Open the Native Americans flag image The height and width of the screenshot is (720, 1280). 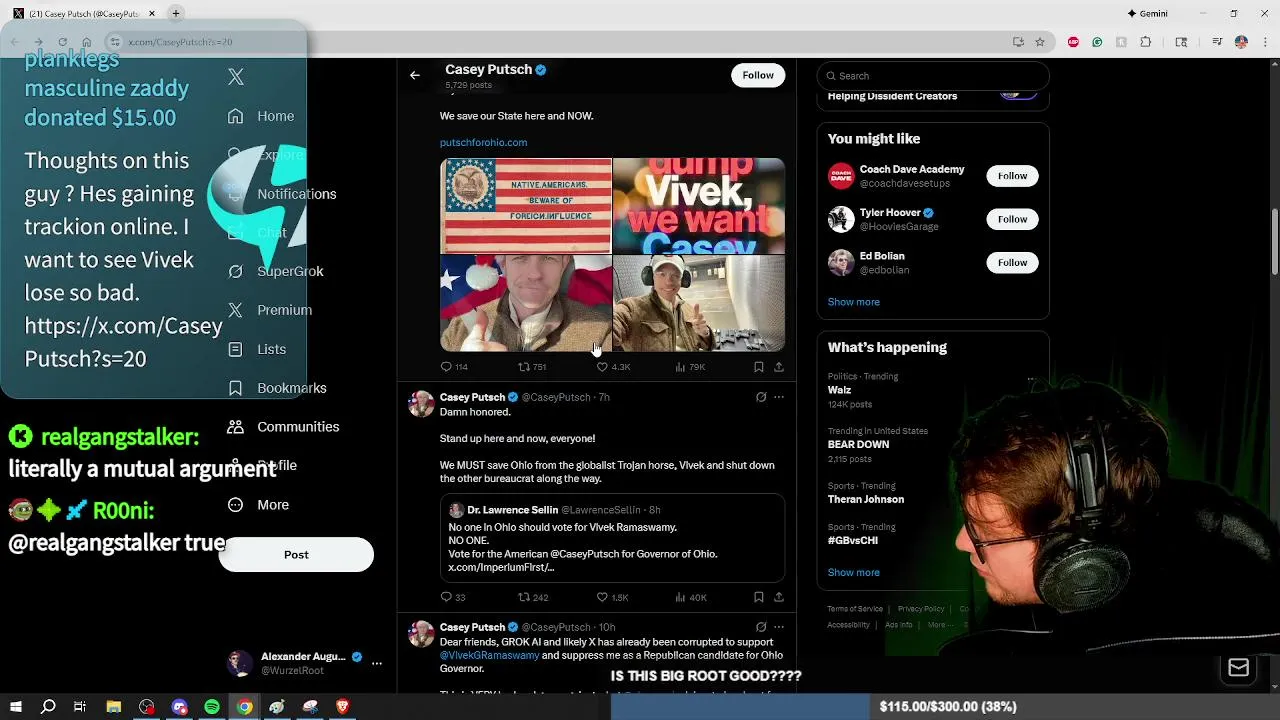526,206
